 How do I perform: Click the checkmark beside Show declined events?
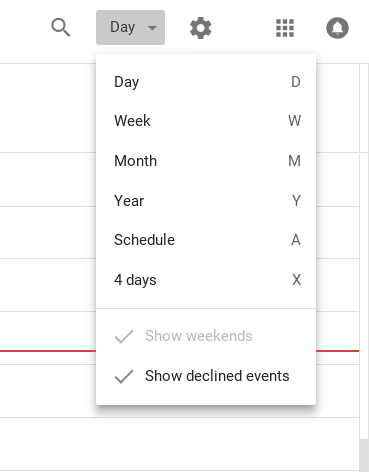(124, 377)
